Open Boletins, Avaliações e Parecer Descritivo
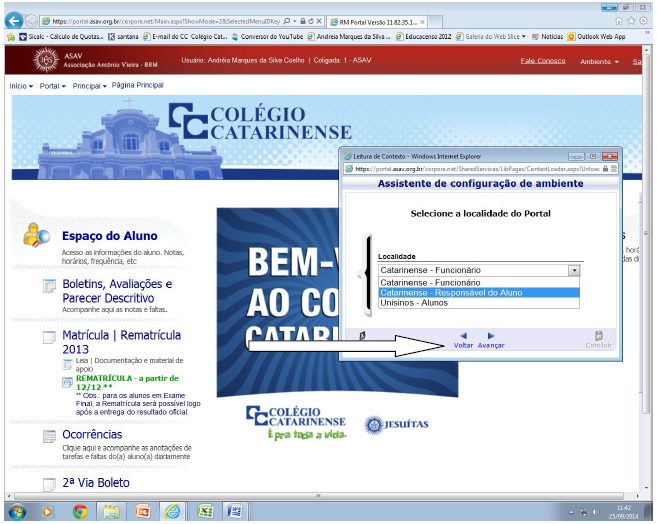The image size is (657, 524). [117, 291]
